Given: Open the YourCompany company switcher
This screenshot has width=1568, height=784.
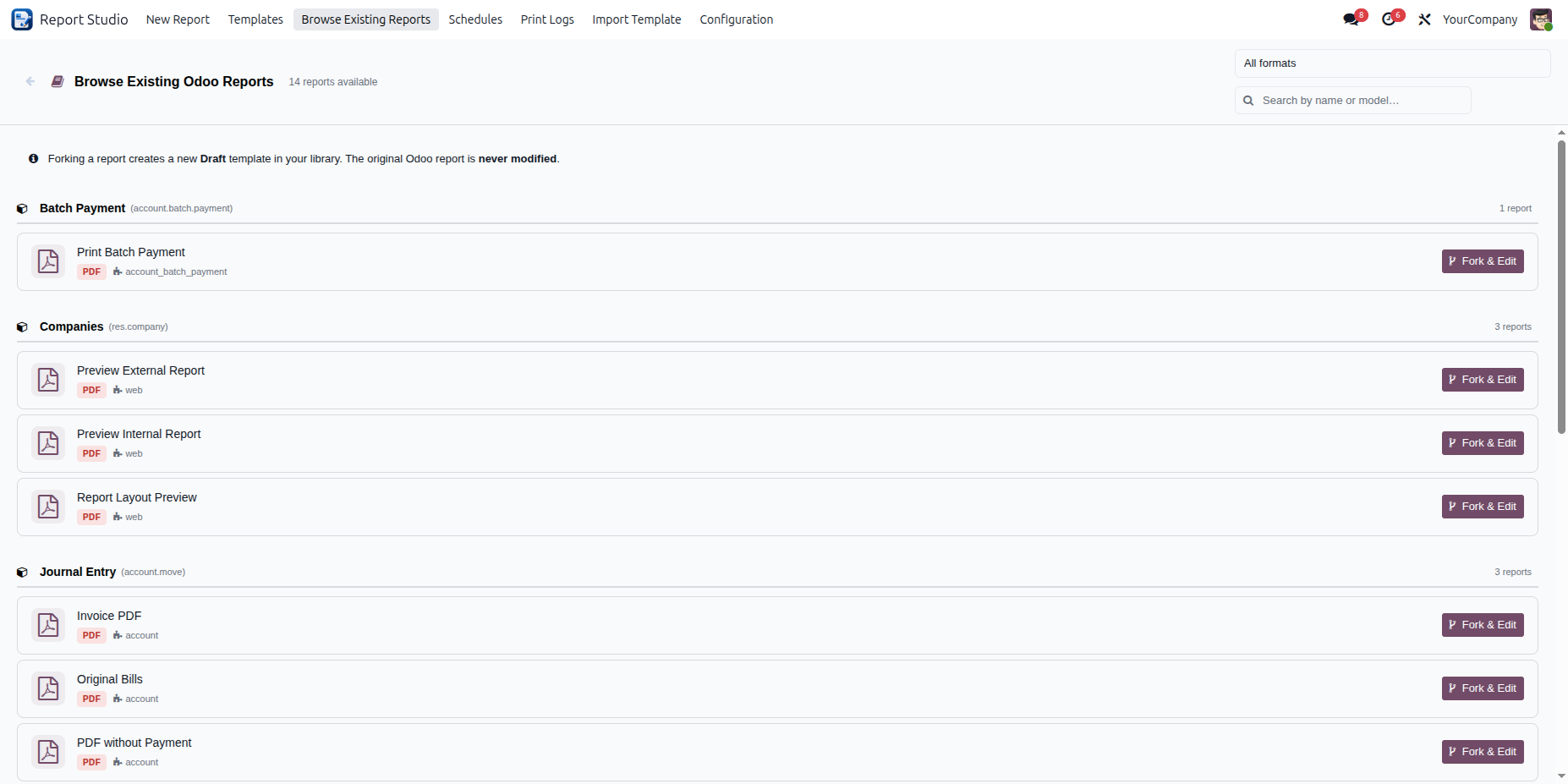Looking at the screenshot, I should tap(1480, 19).
